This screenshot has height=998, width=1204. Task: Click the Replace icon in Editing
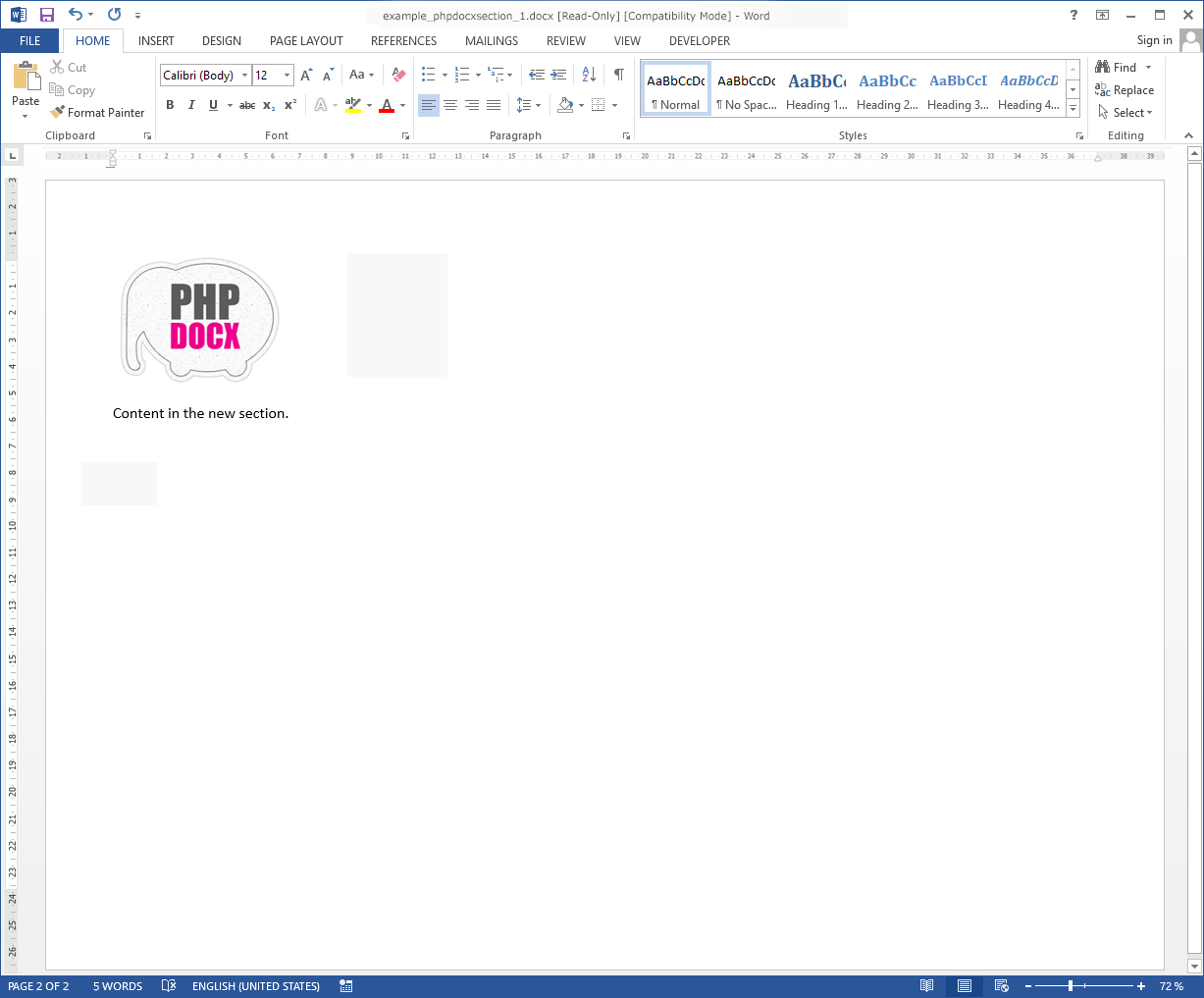1103,90
